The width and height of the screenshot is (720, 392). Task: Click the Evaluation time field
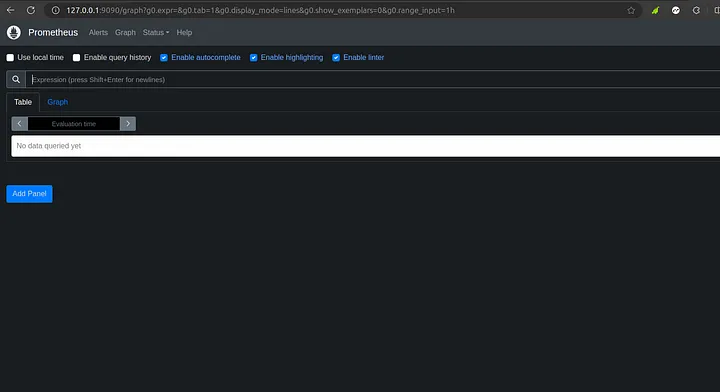pos(73,123)
